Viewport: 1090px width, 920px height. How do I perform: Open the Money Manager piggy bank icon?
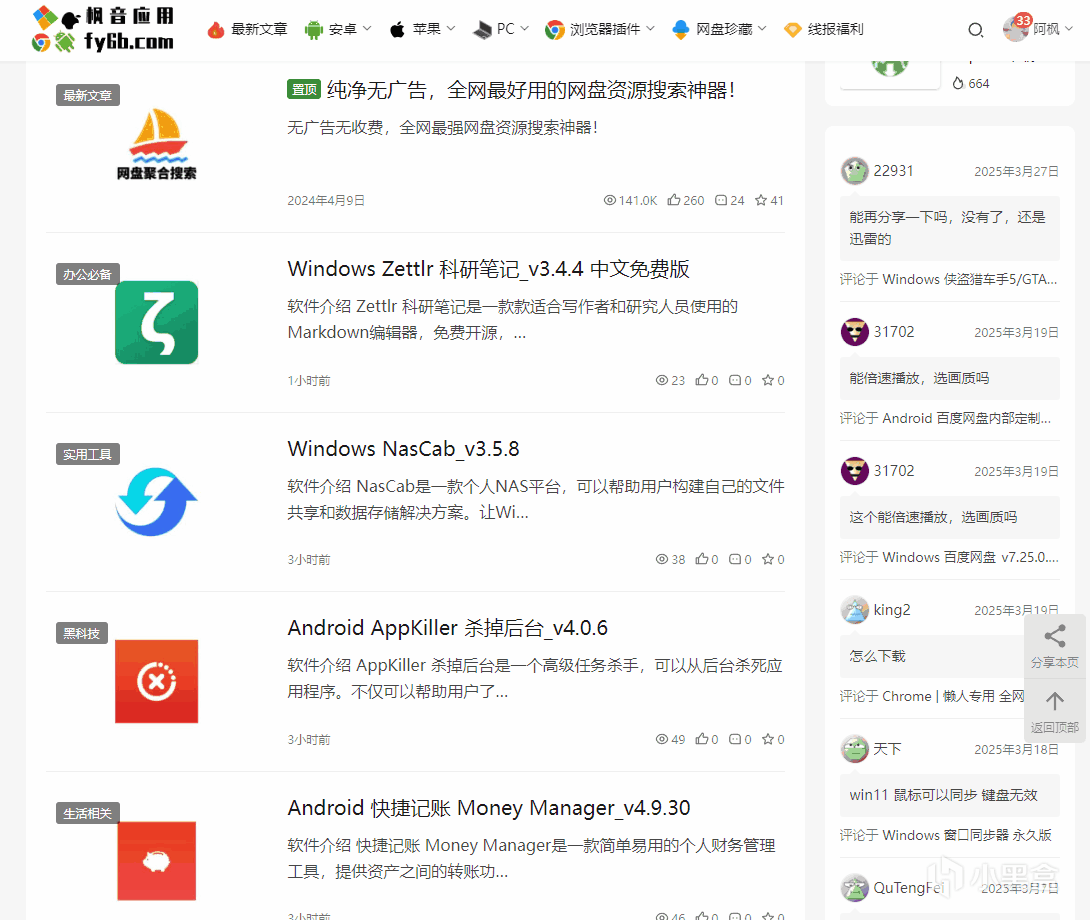pyautogui.click(x=156, y=861)
